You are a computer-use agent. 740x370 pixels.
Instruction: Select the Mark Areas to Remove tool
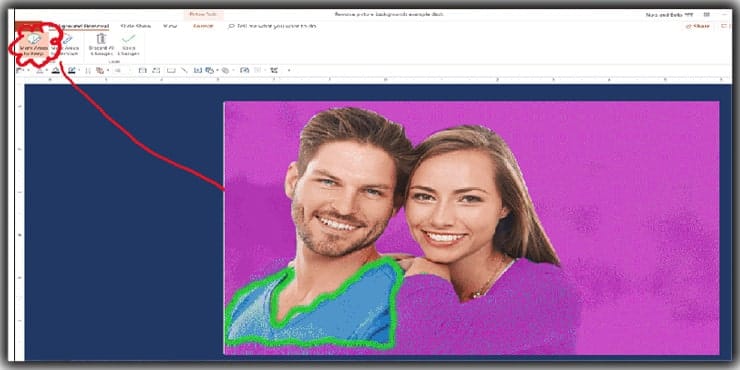pyautogui.click(x=66, y=45)
